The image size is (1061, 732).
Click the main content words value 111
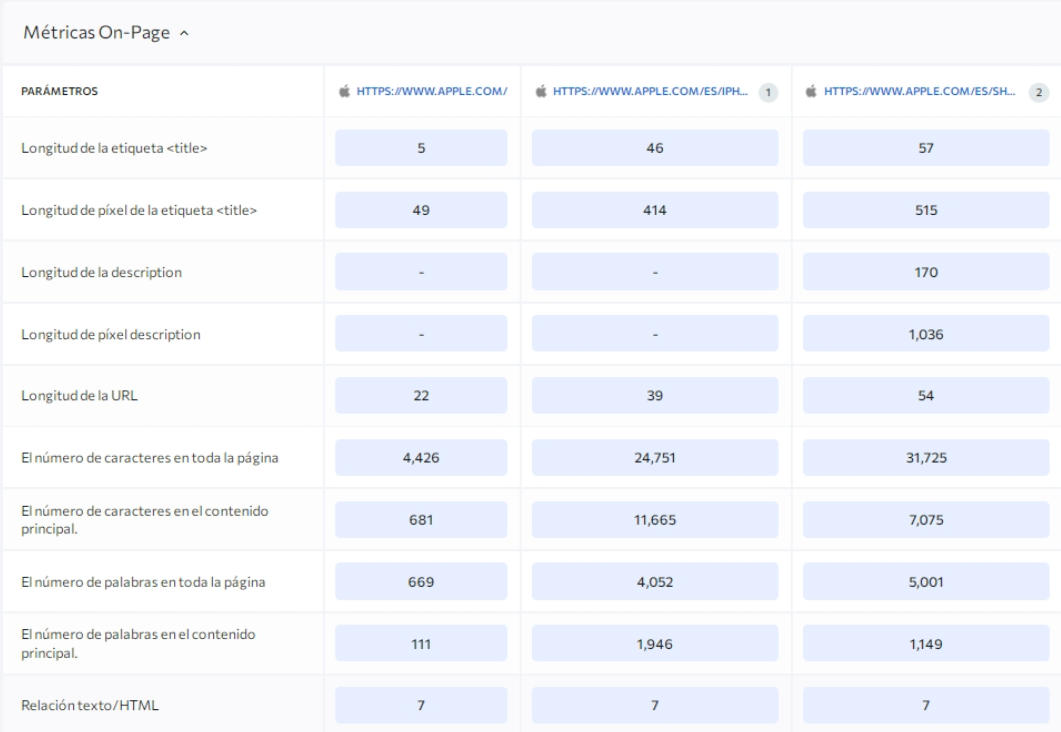[421, 644]
